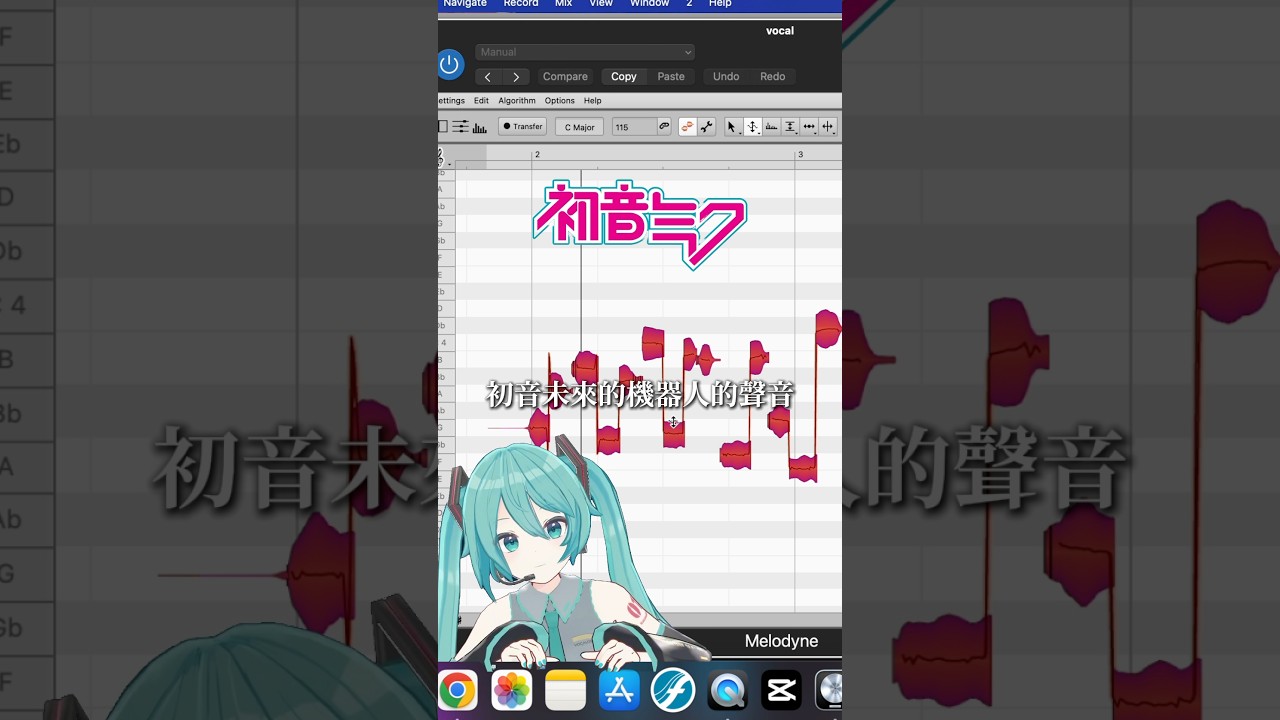Toggle the orange blob note display button

(687, 127)
